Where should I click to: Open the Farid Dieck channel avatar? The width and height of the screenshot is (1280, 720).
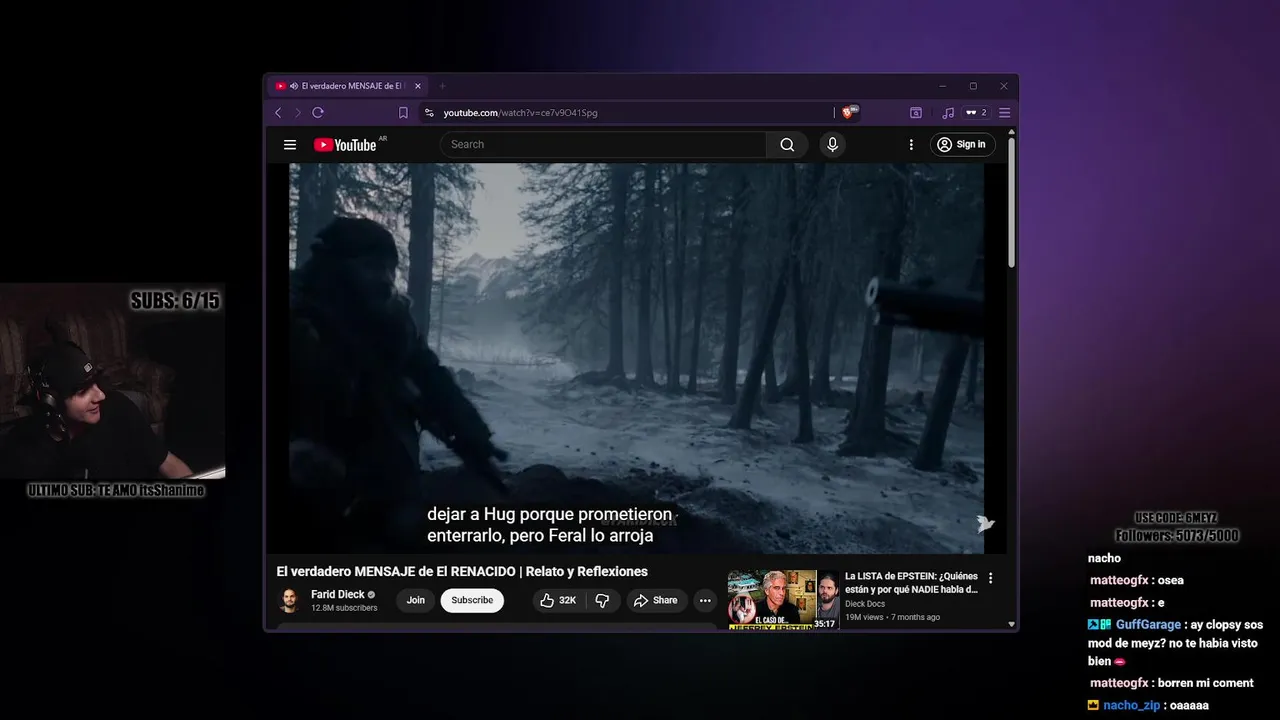(290, 601)
